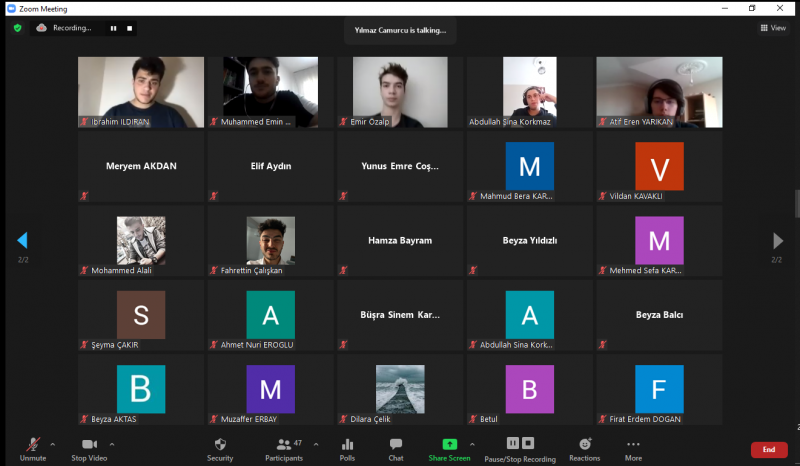
Task: Open the Reactions picker
Action: pyautogui.click(x=584, y=447)
